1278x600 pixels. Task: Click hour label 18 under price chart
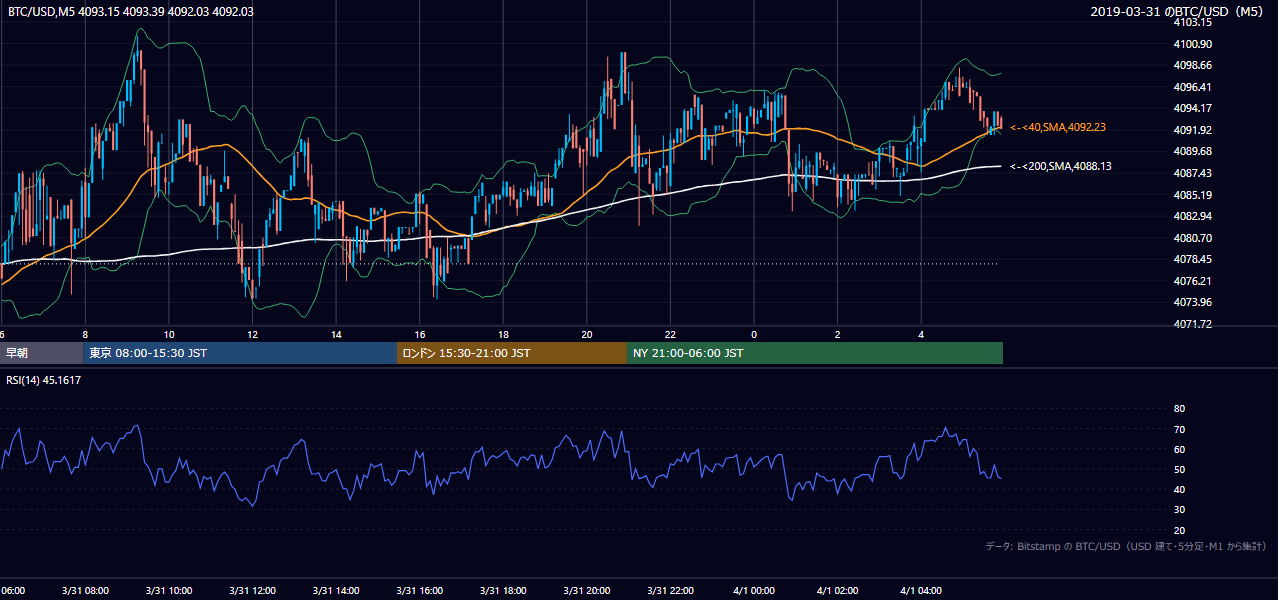tap(504, 334)
